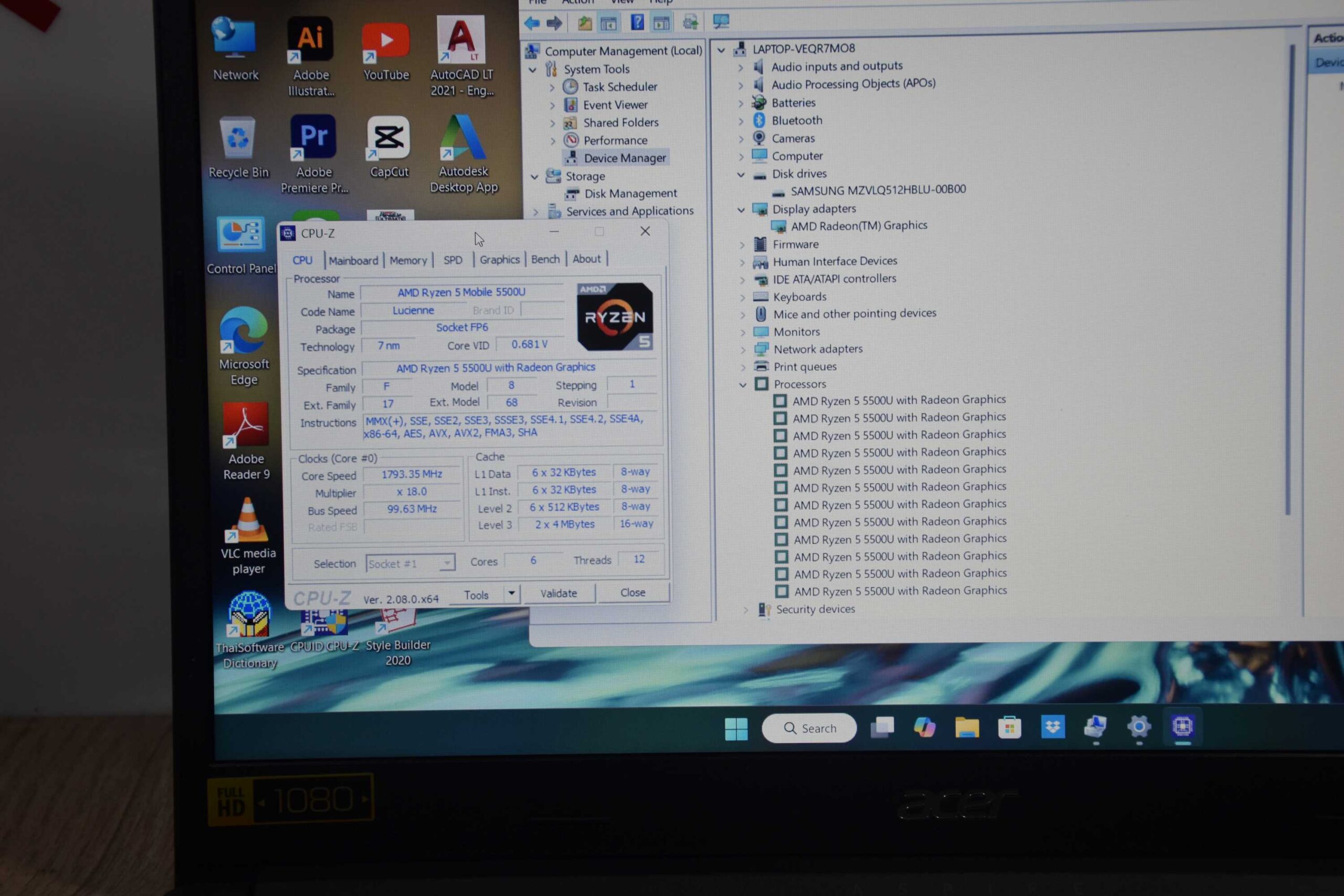
Task: Expand Task Scheduler in the tree
Action: [x=552, y=88]
